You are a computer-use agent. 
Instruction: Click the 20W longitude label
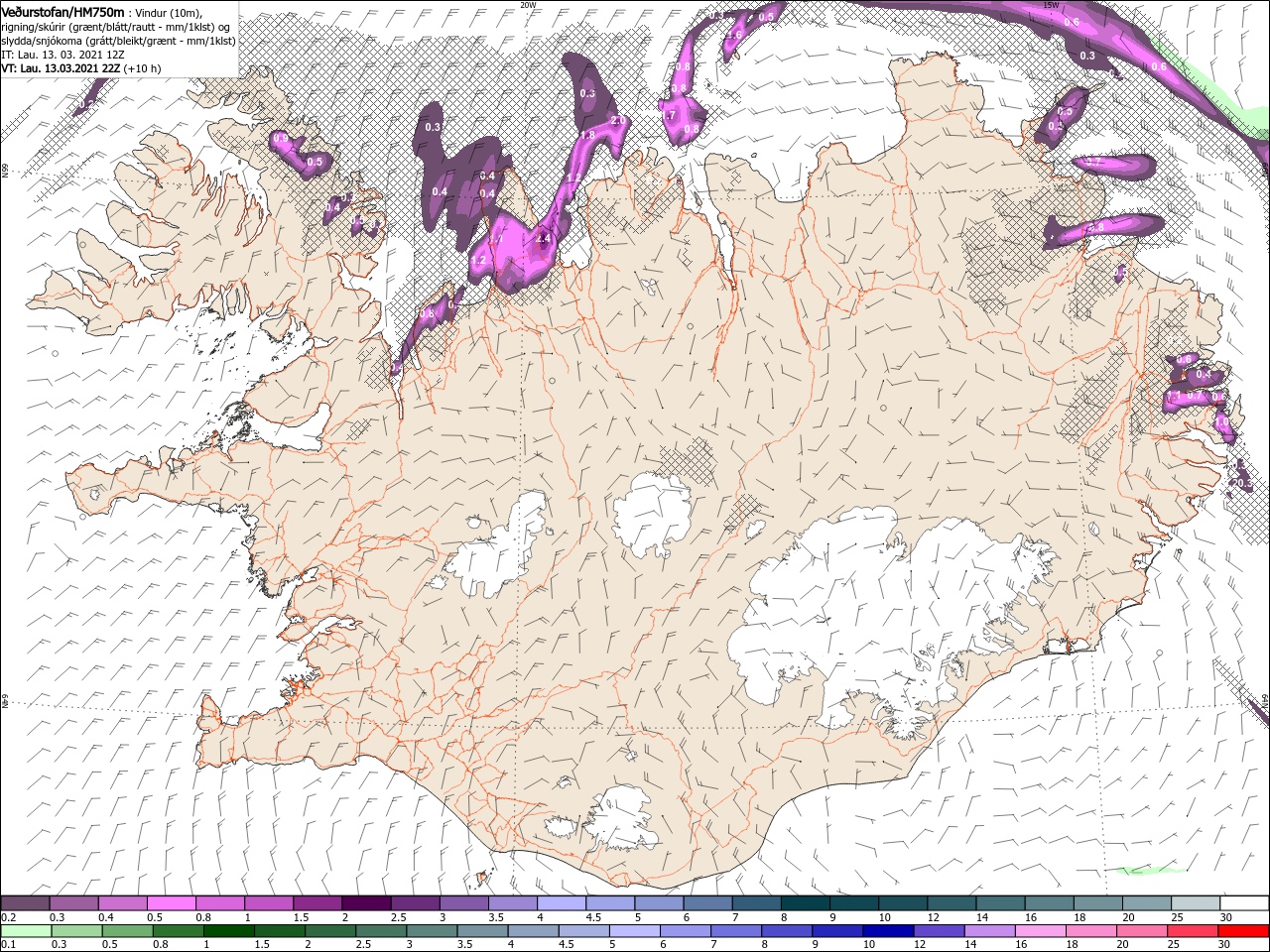point(528,5)
